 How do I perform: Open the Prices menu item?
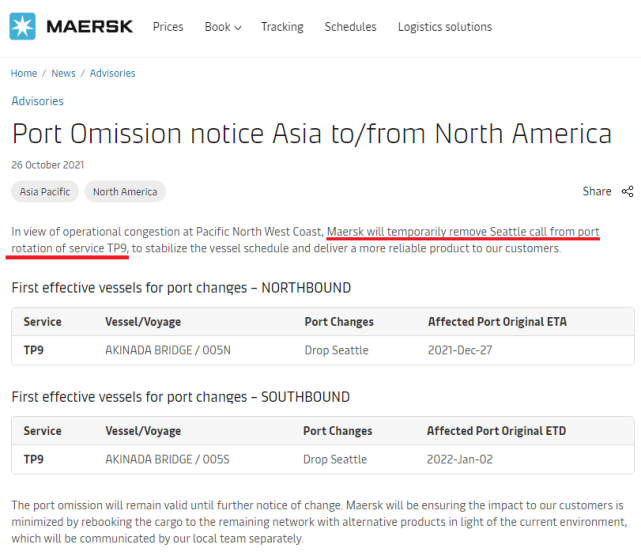(168, 27)
